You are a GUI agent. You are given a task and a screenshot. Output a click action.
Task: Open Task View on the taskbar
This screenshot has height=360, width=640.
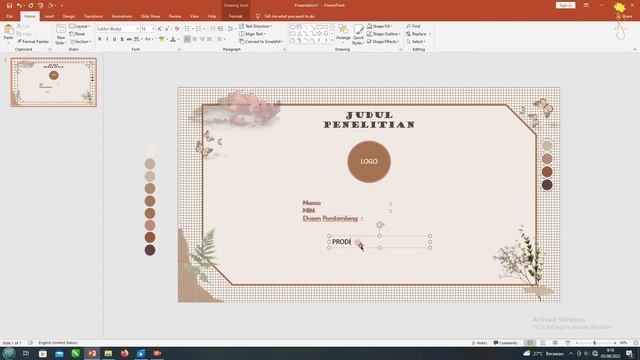click(x=26, y=353)
